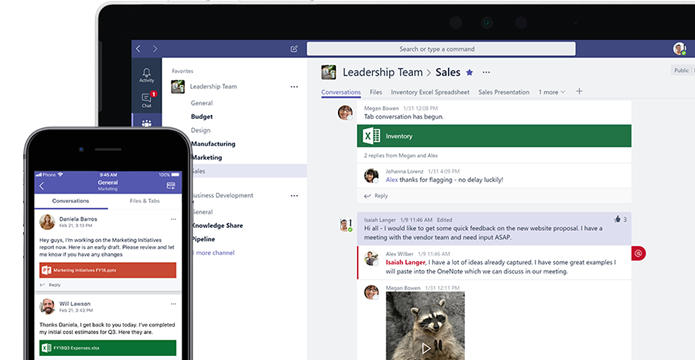Screen dimensions: 695x360
Task: Open Megan Bowen's avatar on first message
Action: pos(345,113)
